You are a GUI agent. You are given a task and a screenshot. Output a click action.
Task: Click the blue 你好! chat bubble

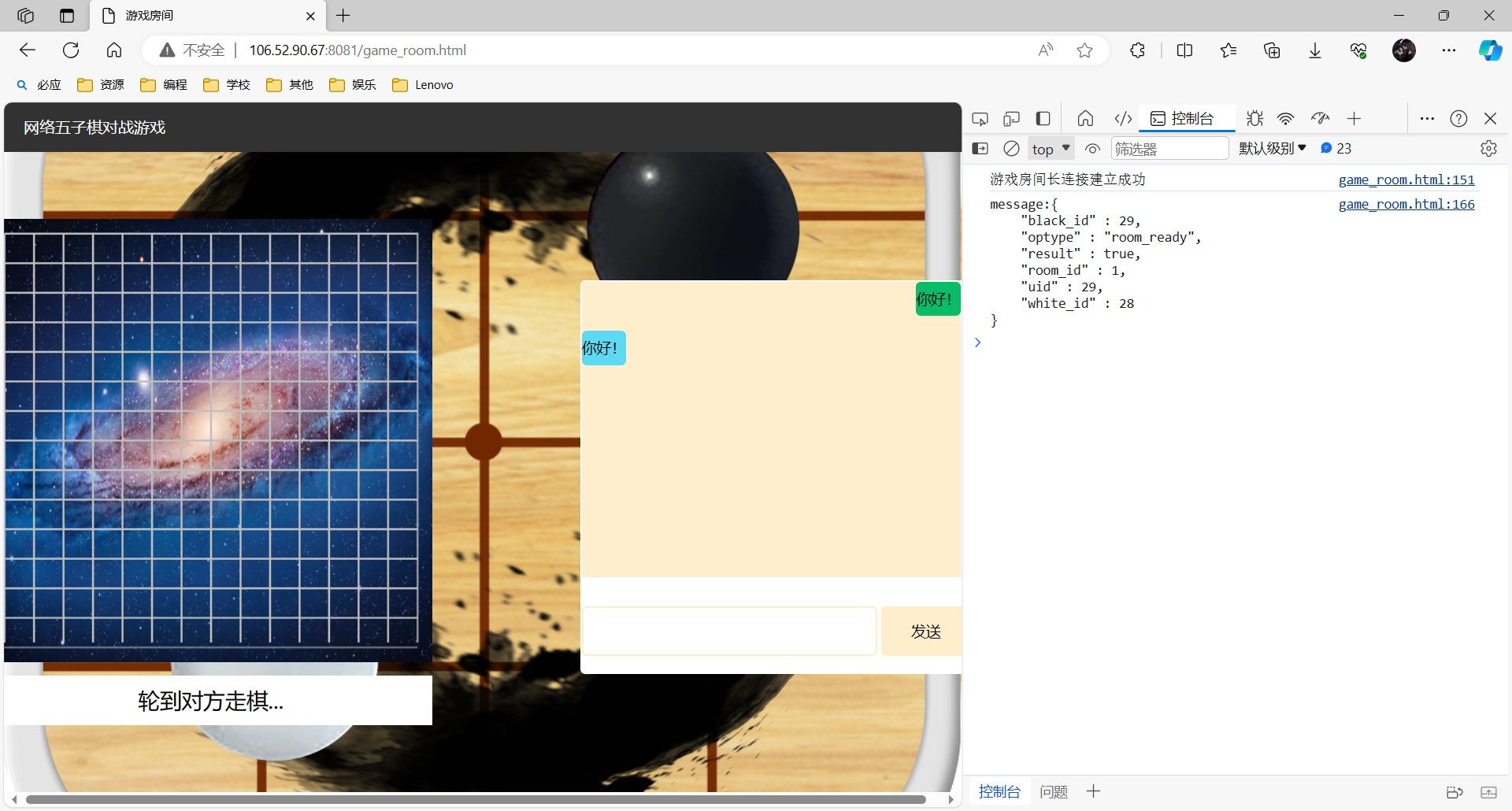pyautogui.click(x=603, y=348)
